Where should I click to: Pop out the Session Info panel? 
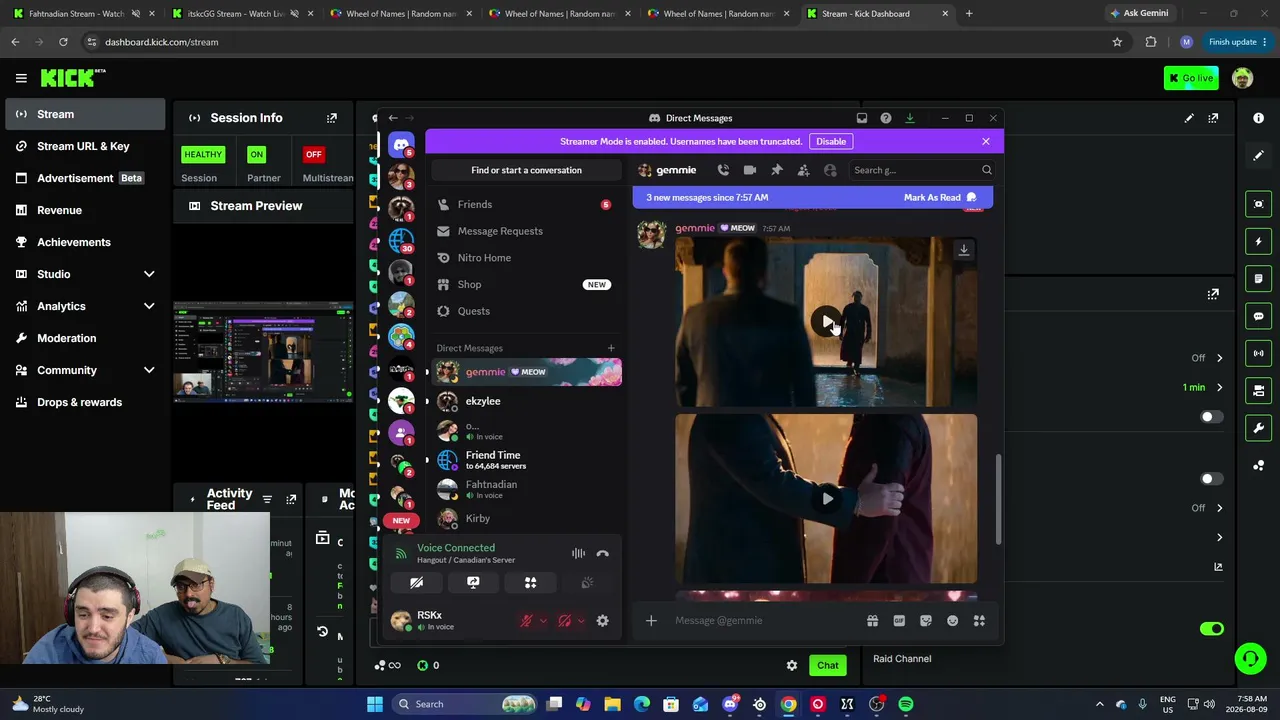[x=332, y=118]
